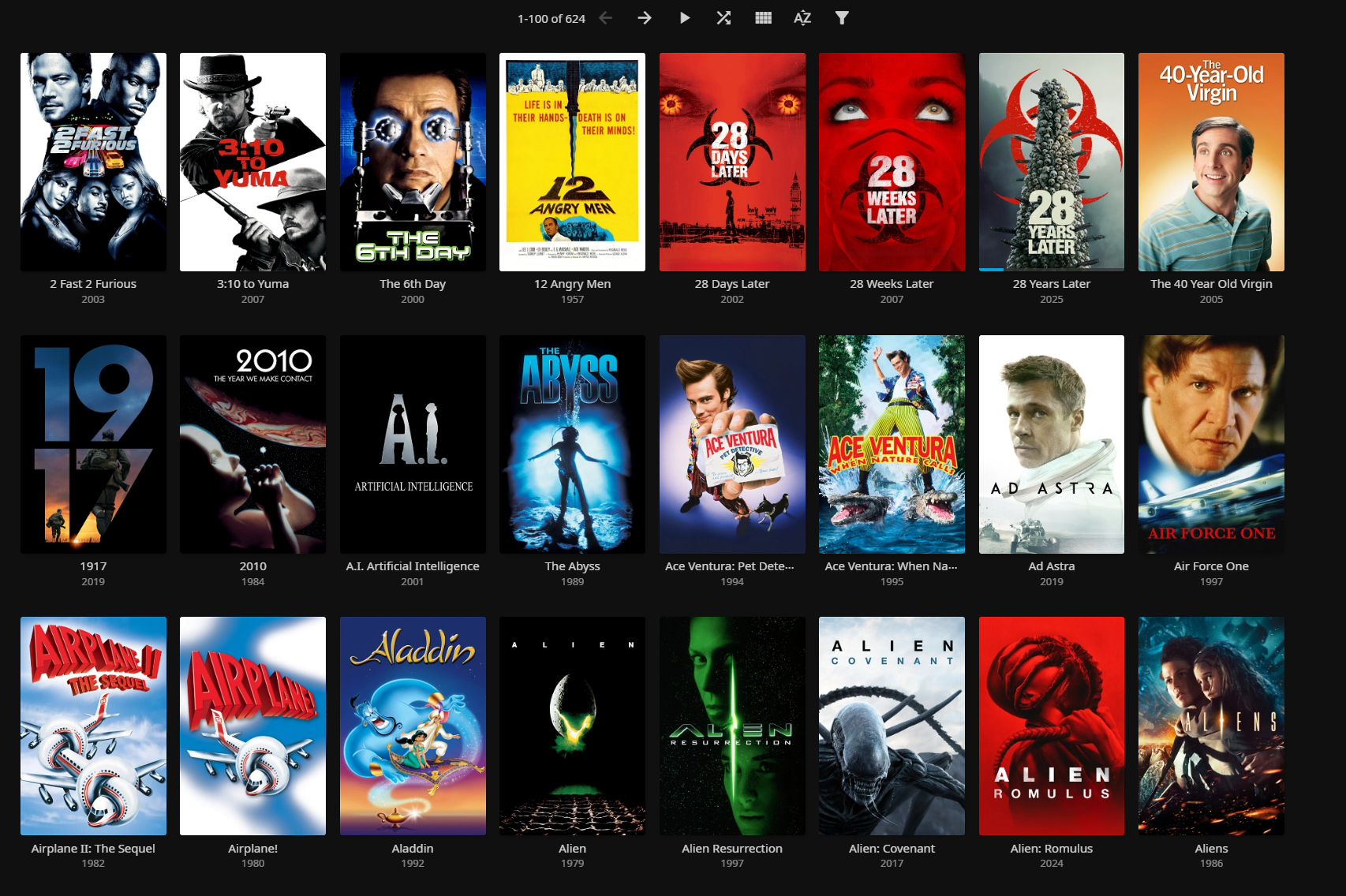Open the Alien Covenant poster
Image resolution: width=1346 pixels, height=896 pixels.
(x=892, y=726)
